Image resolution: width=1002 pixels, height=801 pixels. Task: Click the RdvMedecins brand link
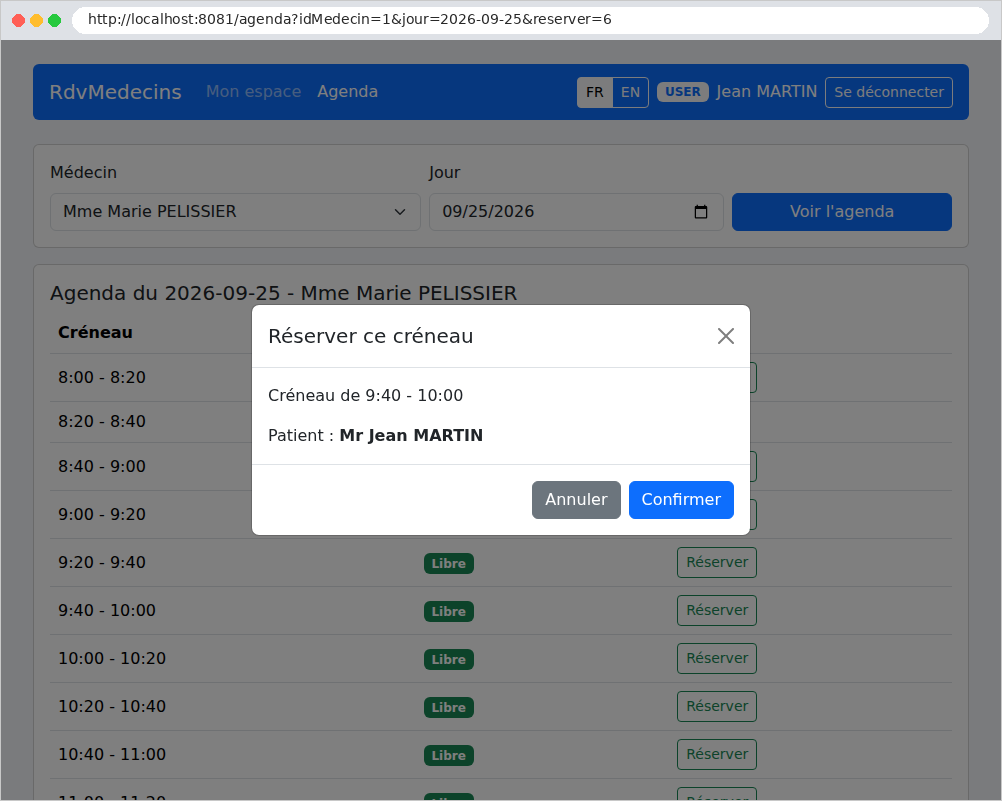click(116, 91)
